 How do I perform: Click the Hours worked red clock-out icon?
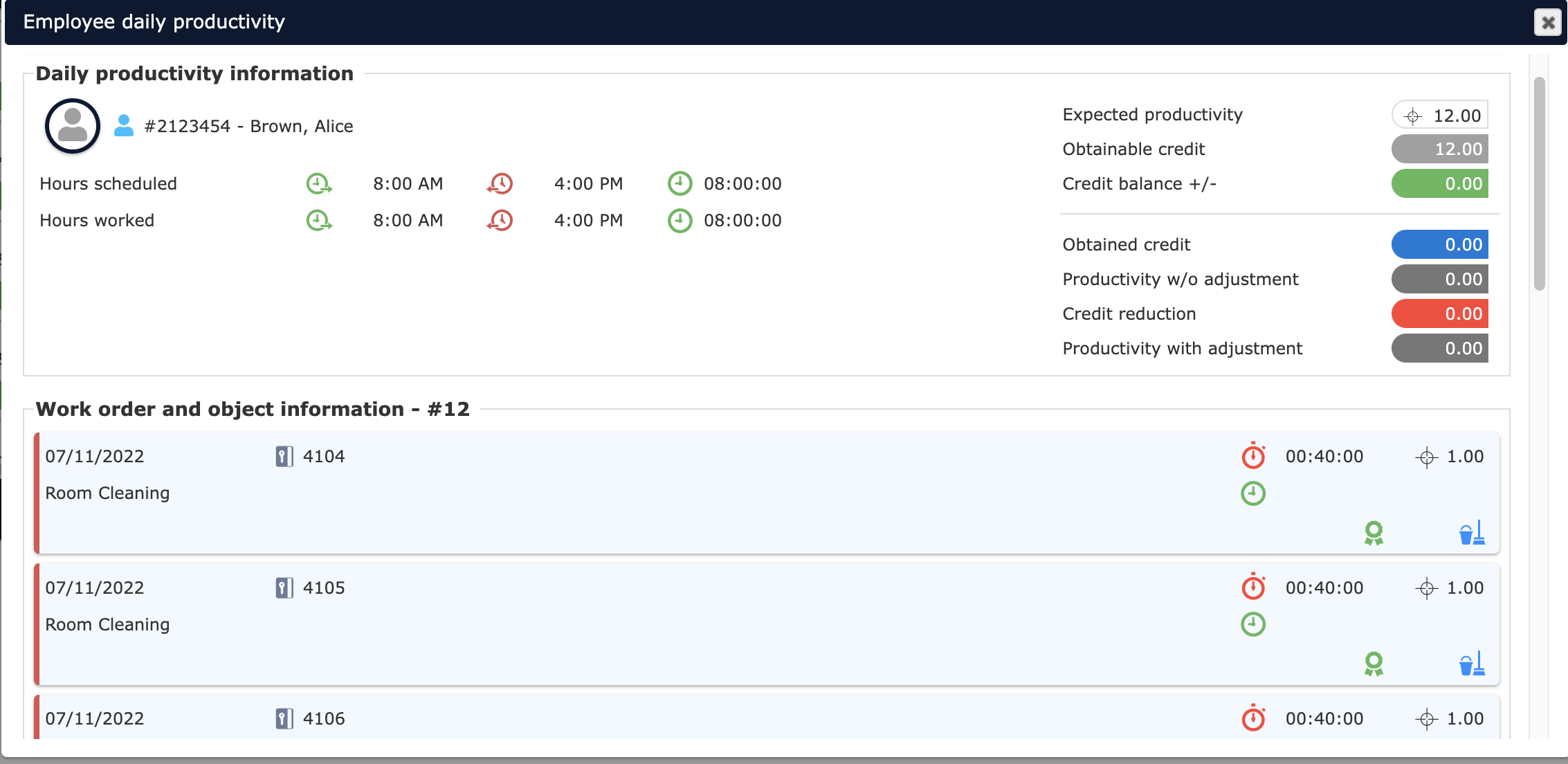coord(500,221)
